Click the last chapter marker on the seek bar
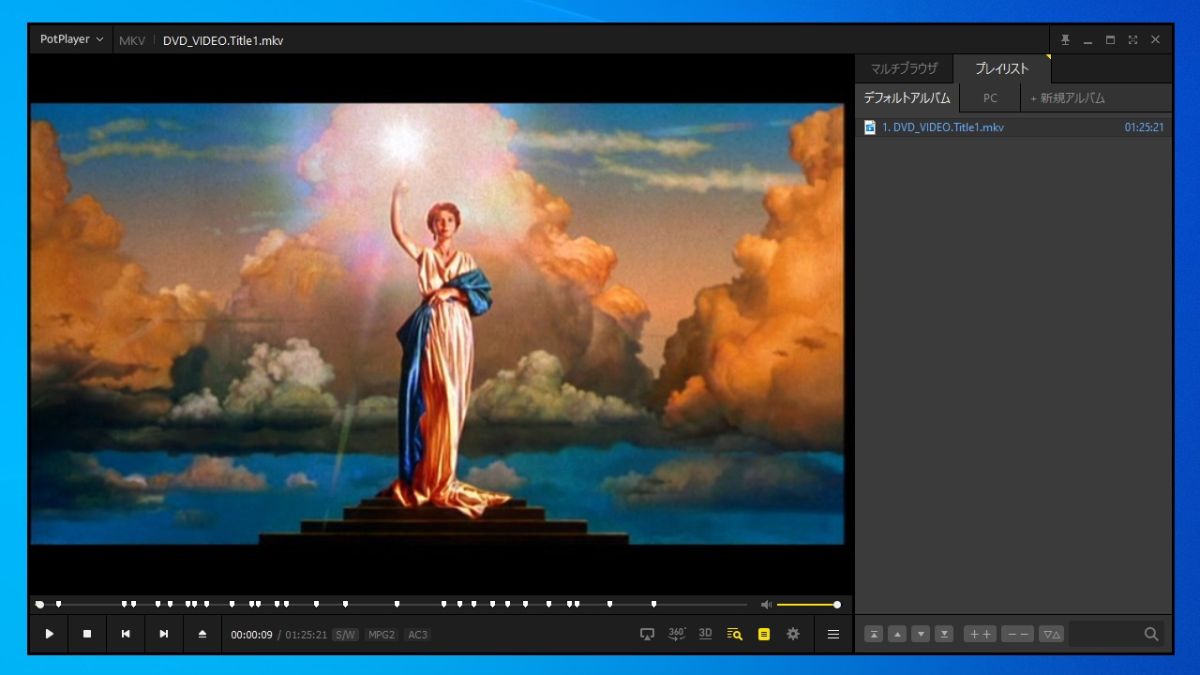 tap(654, 604)
